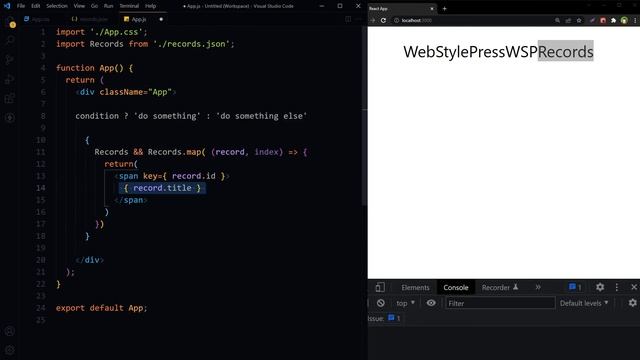Open new browser tab with plus button
Viewport: 640px width, 360px height.
[x=444, y=9]
